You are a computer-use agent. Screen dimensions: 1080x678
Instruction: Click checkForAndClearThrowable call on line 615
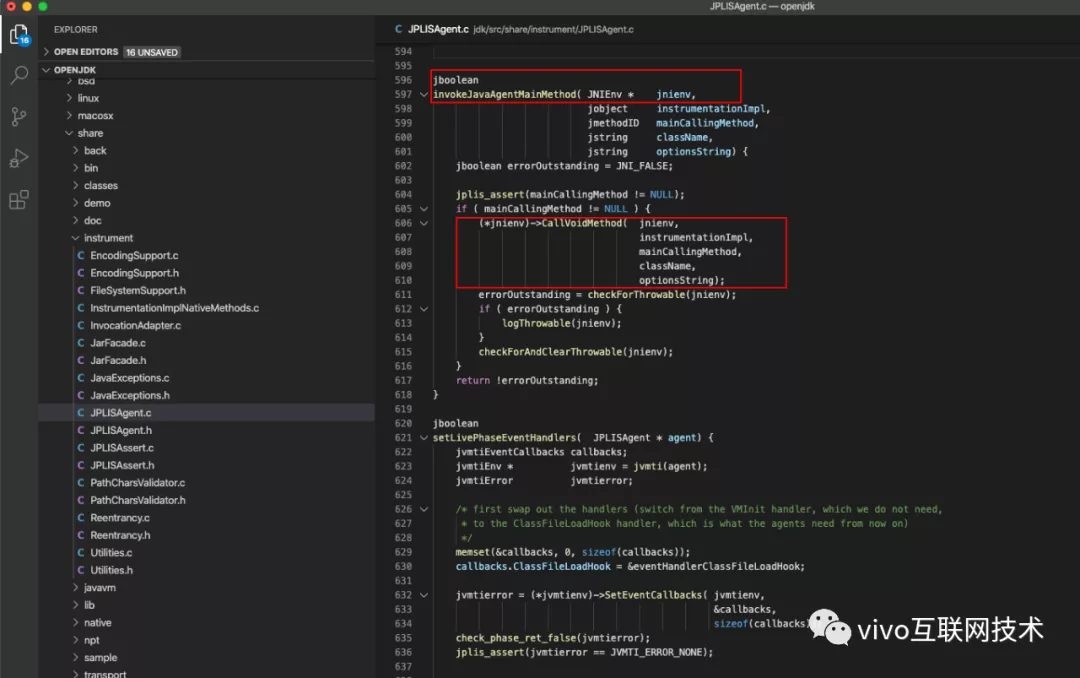coord(550,352)
